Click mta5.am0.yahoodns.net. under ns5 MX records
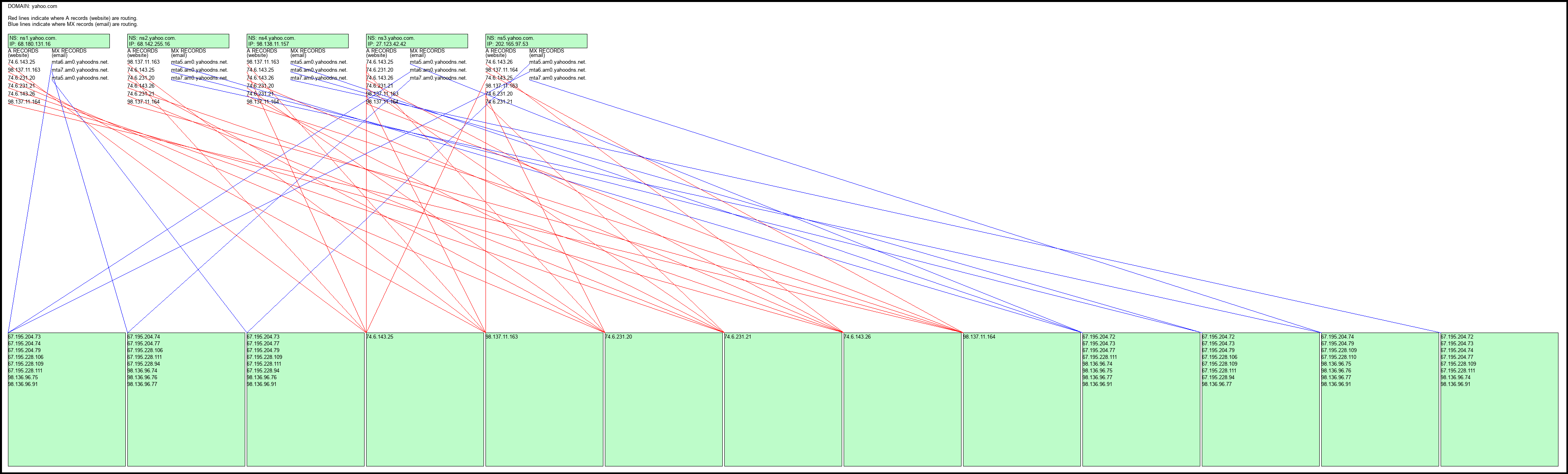 click(x=557, y=62)
